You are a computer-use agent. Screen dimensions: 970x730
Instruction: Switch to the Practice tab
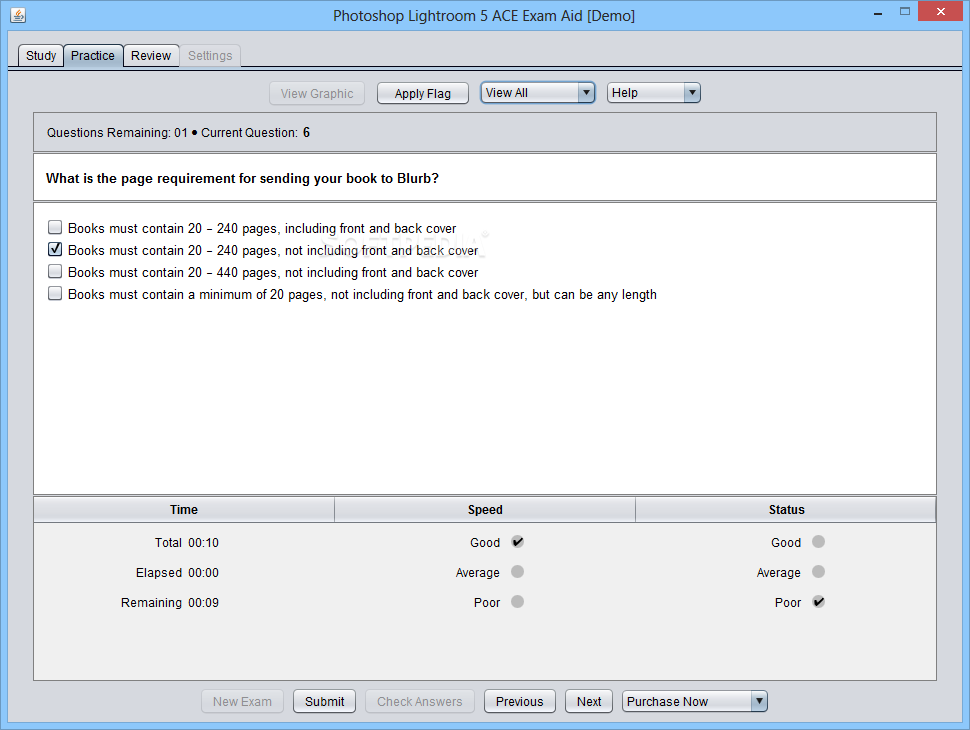93,56
